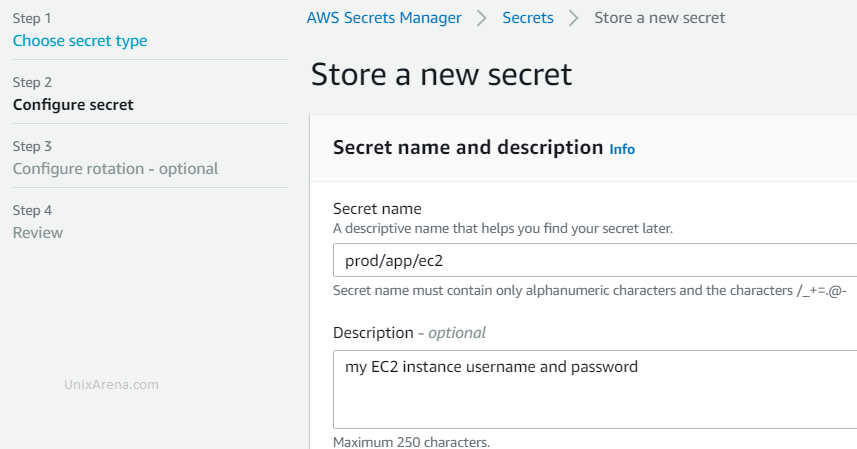The height and width of the screenshot is (449, 857).
Task: Click the Step 4 label
Action: point(32,210)
